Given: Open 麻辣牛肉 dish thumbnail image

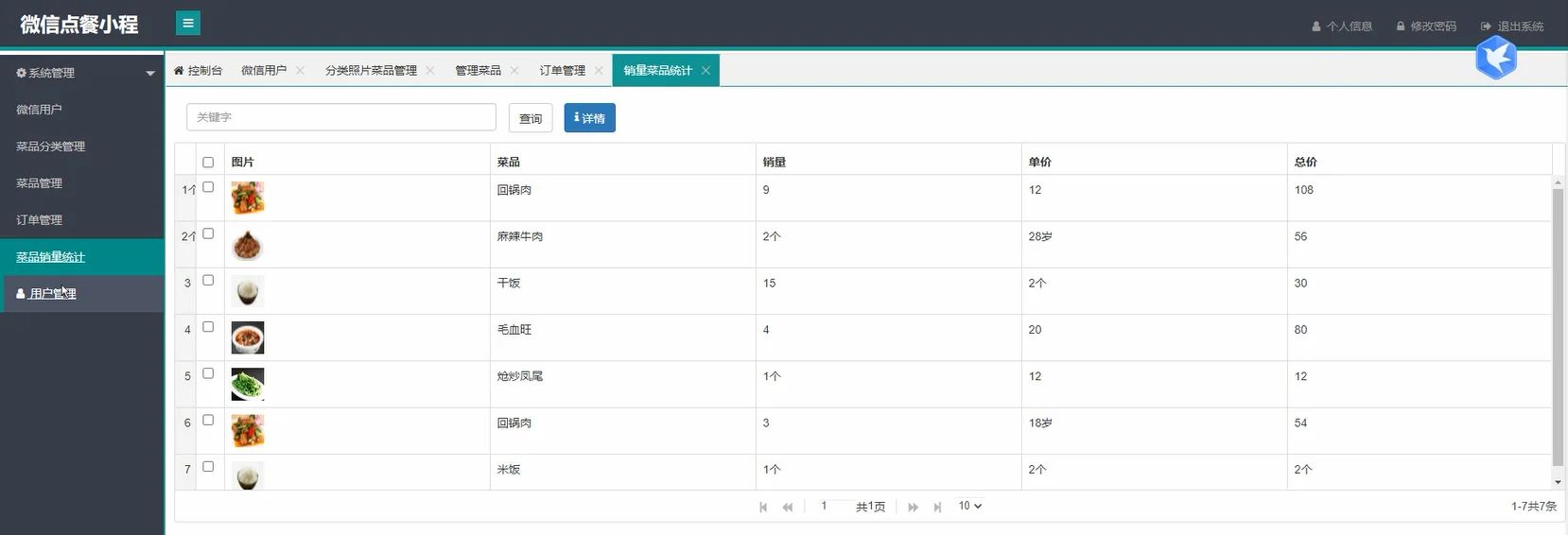Looking at the screenshot, I should click(x=248, y=245).
